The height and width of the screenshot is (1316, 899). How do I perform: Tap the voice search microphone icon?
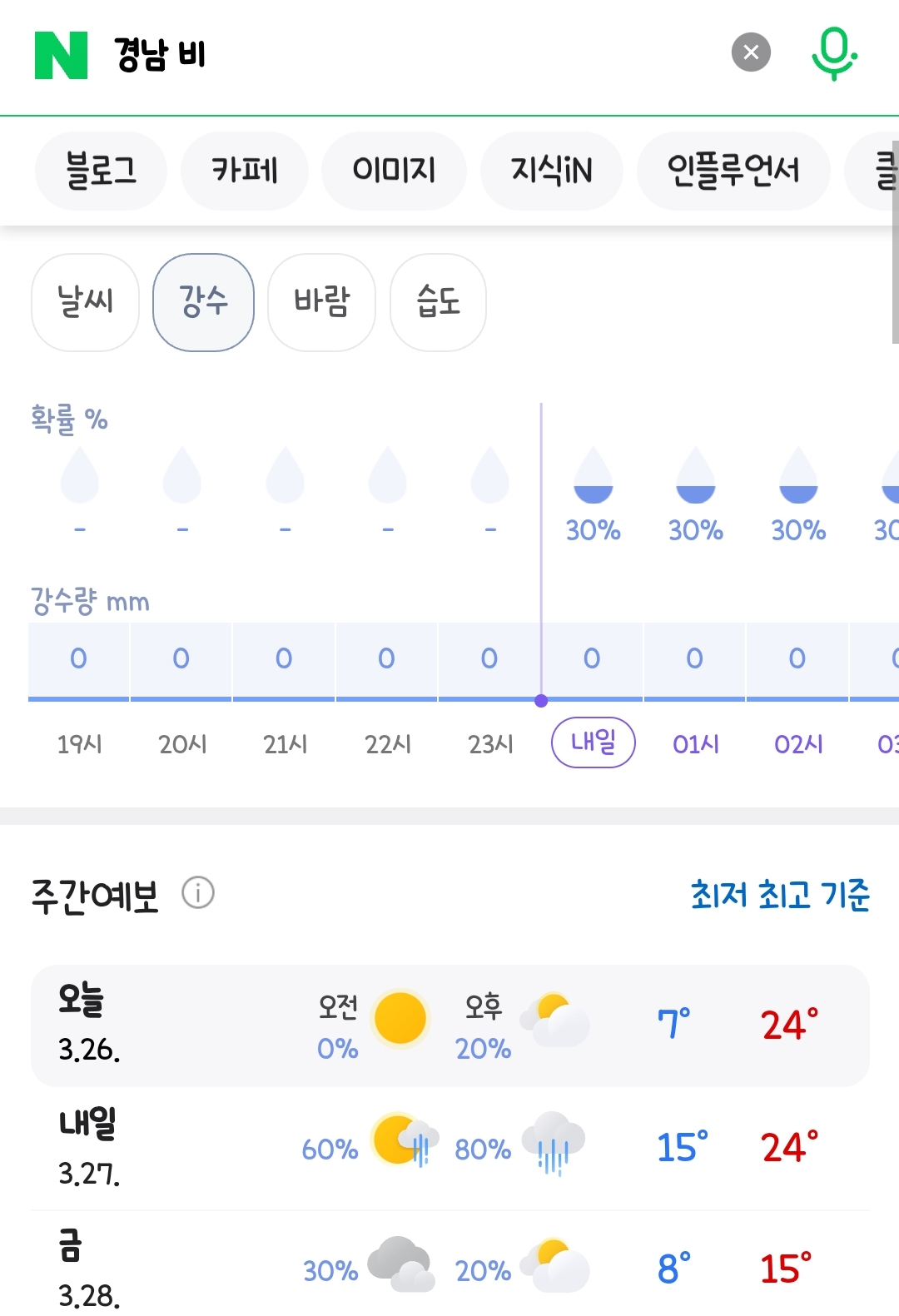point(835,52)
